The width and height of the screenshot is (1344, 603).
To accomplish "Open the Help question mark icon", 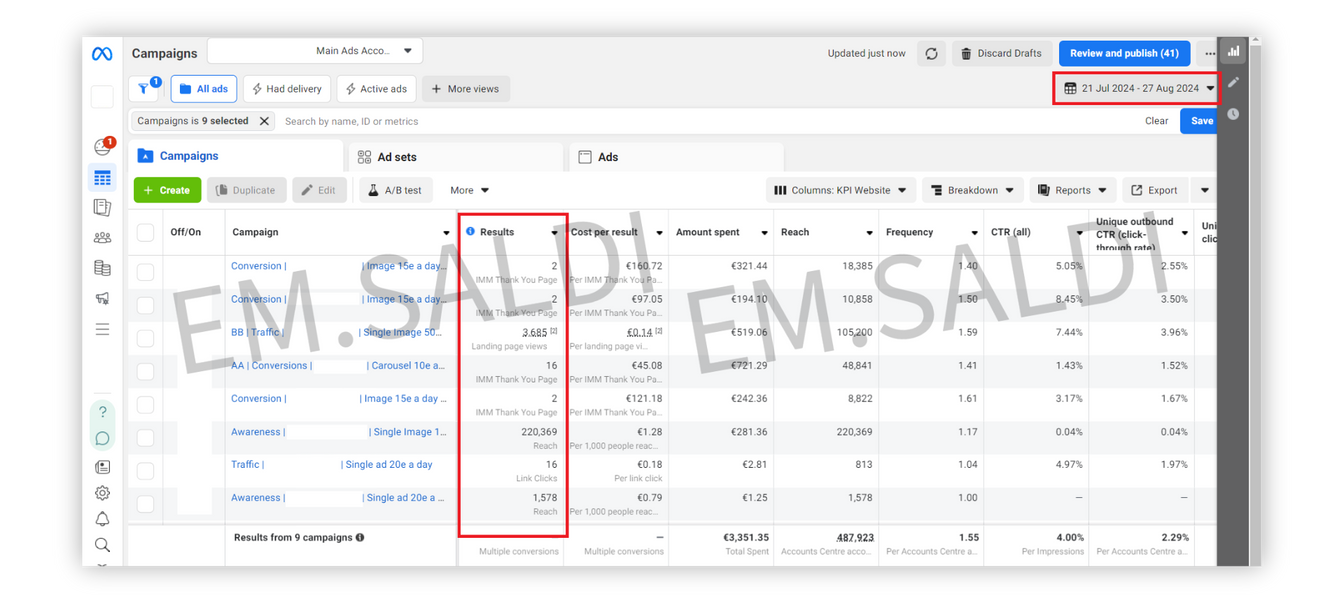I will pos(102,412).
